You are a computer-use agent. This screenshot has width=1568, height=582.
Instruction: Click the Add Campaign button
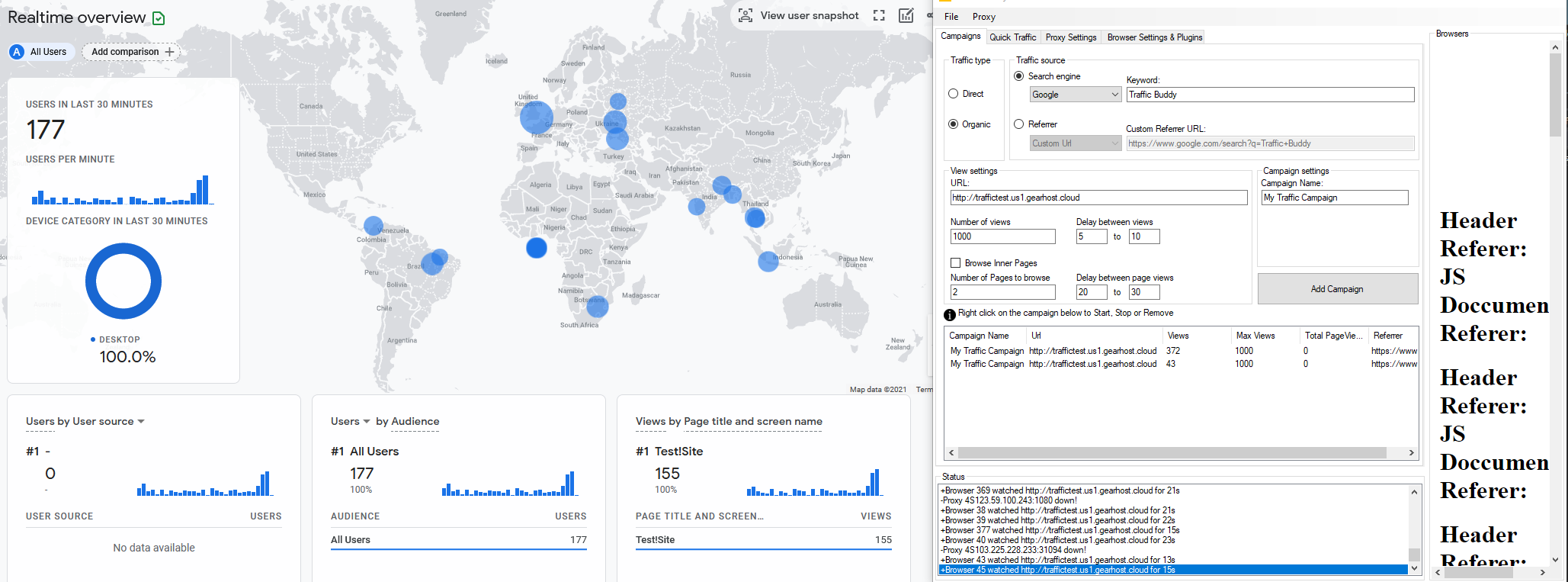1337,289
